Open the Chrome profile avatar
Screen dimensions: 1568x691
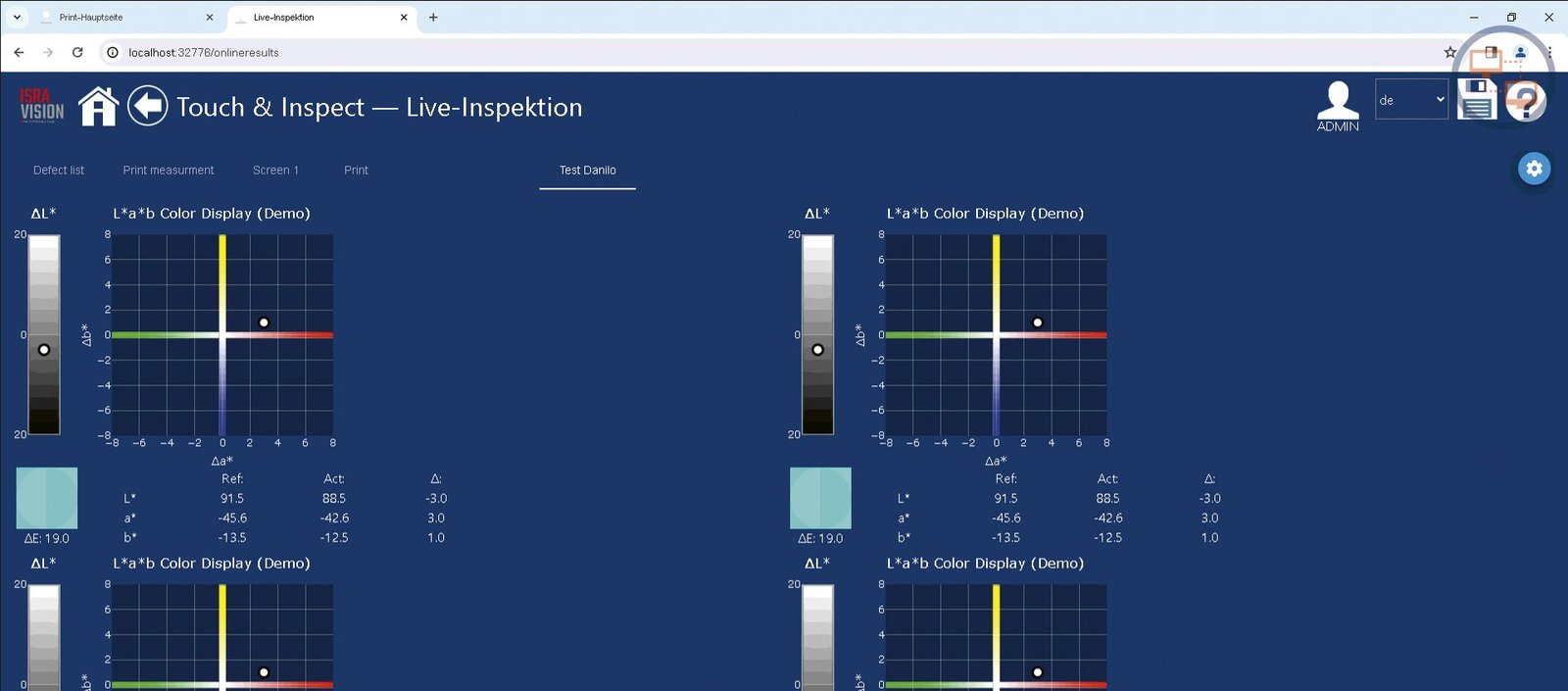coord(1520,52)
